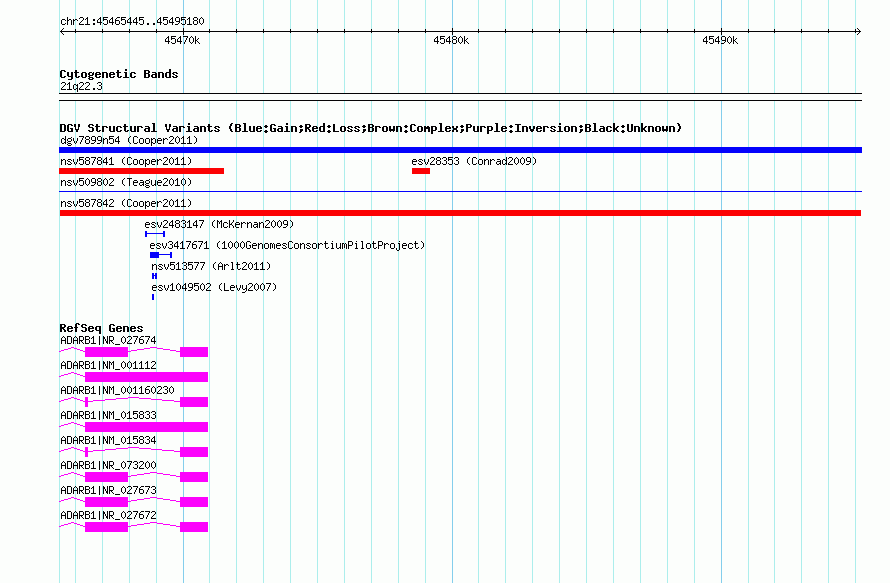
Task: Click the esv2483147 blue interval glyph
Action: point(155,234)
